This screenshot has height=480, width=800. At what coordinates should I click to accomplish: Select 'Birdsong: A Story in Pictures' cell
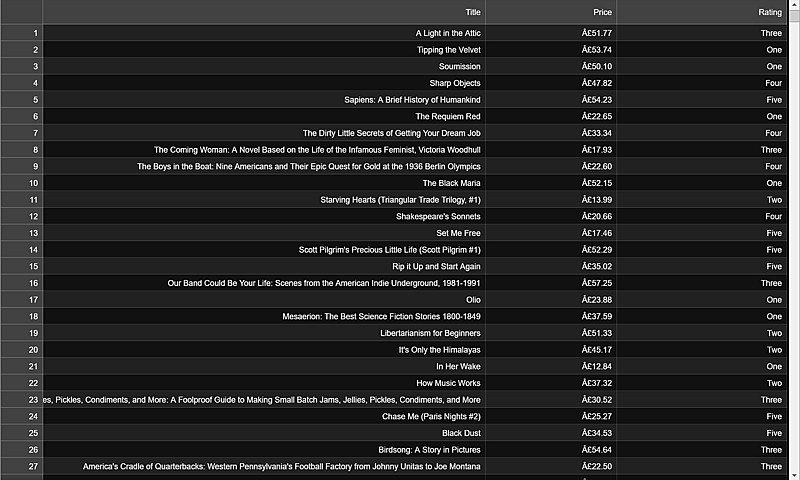coord(264,450)
